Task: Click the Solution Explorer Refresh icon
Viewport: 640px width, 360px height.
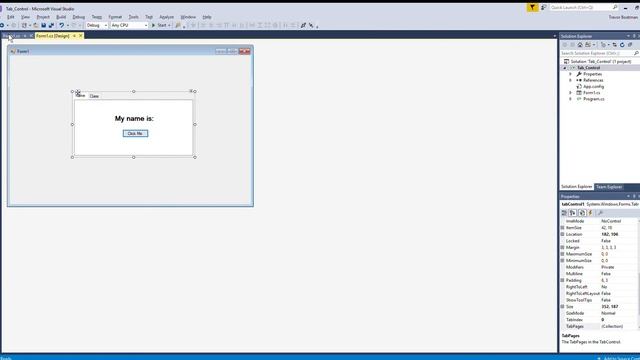Action: pos(622,45)
